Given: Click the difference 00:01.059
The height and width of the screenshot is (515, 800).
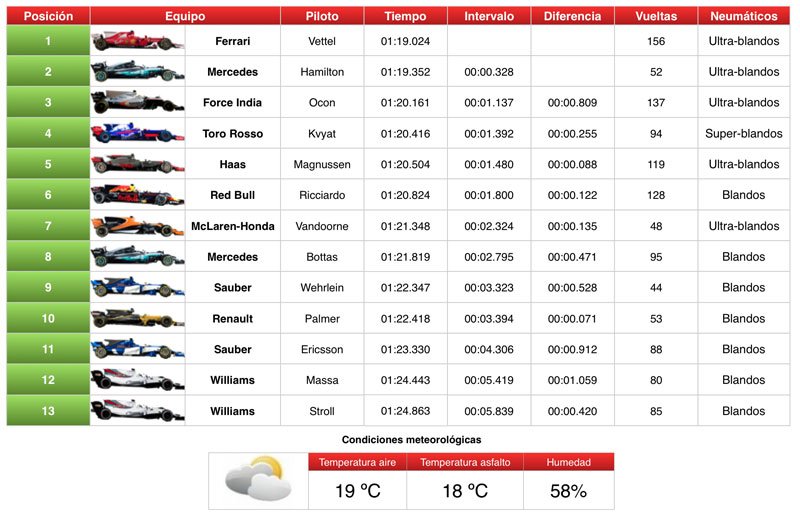Looking at the screenshot, I should [x=572, y=380].
